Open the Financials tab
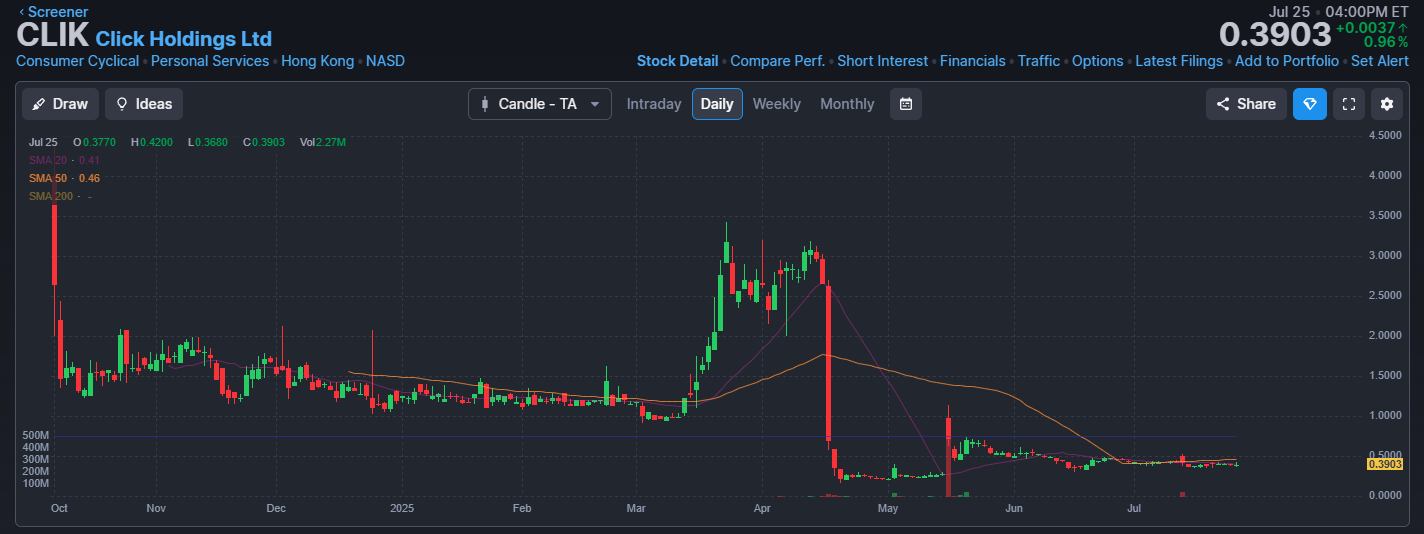 point(972,61)
